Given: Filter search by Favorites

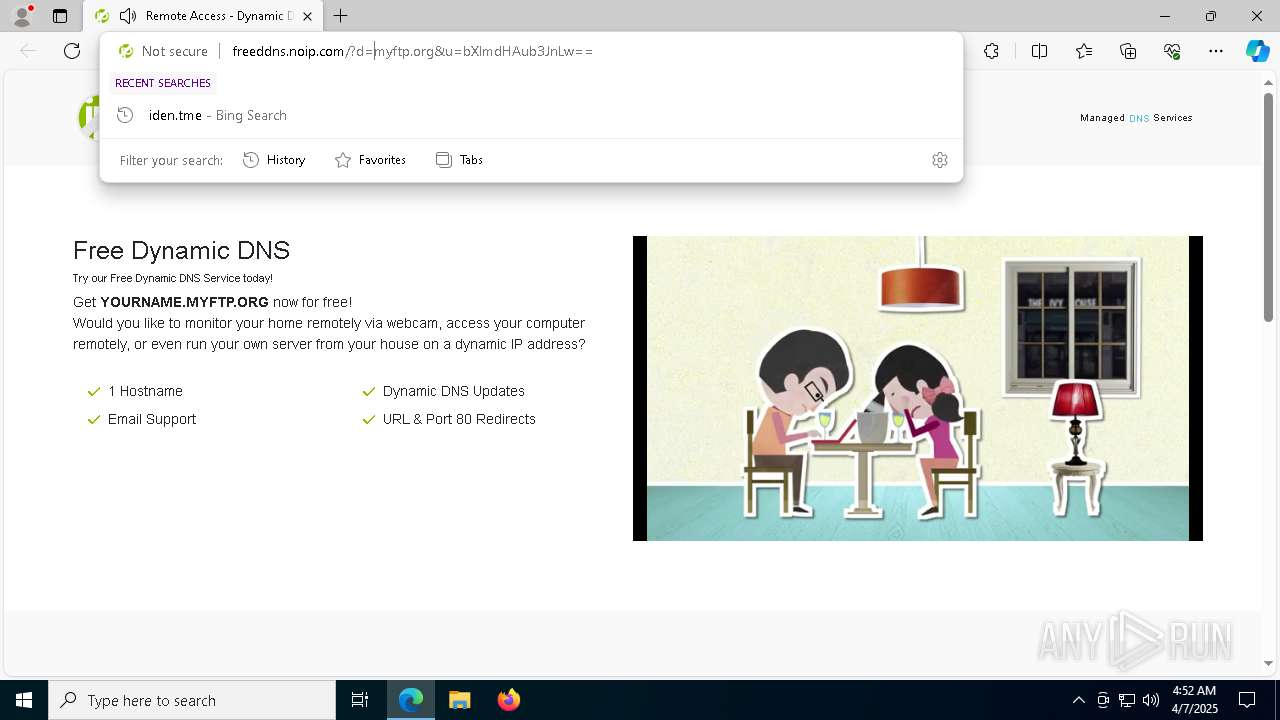Looking at the screenshot, I should point(370,160).
